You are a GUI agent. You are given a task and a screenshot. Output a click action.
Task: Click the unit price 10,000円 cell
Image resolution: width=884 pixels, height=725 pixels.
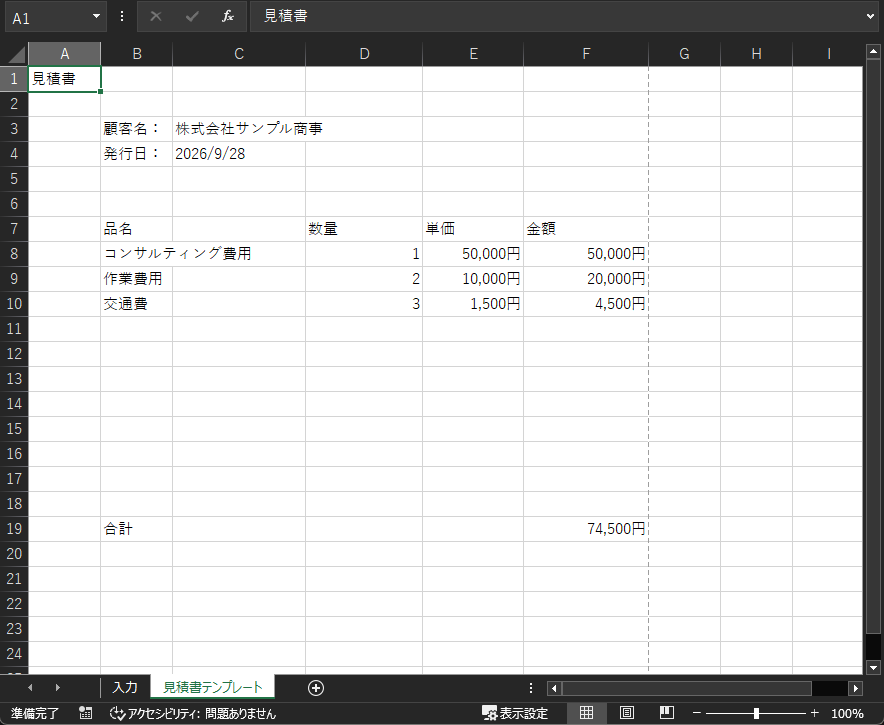pos(473,279)
